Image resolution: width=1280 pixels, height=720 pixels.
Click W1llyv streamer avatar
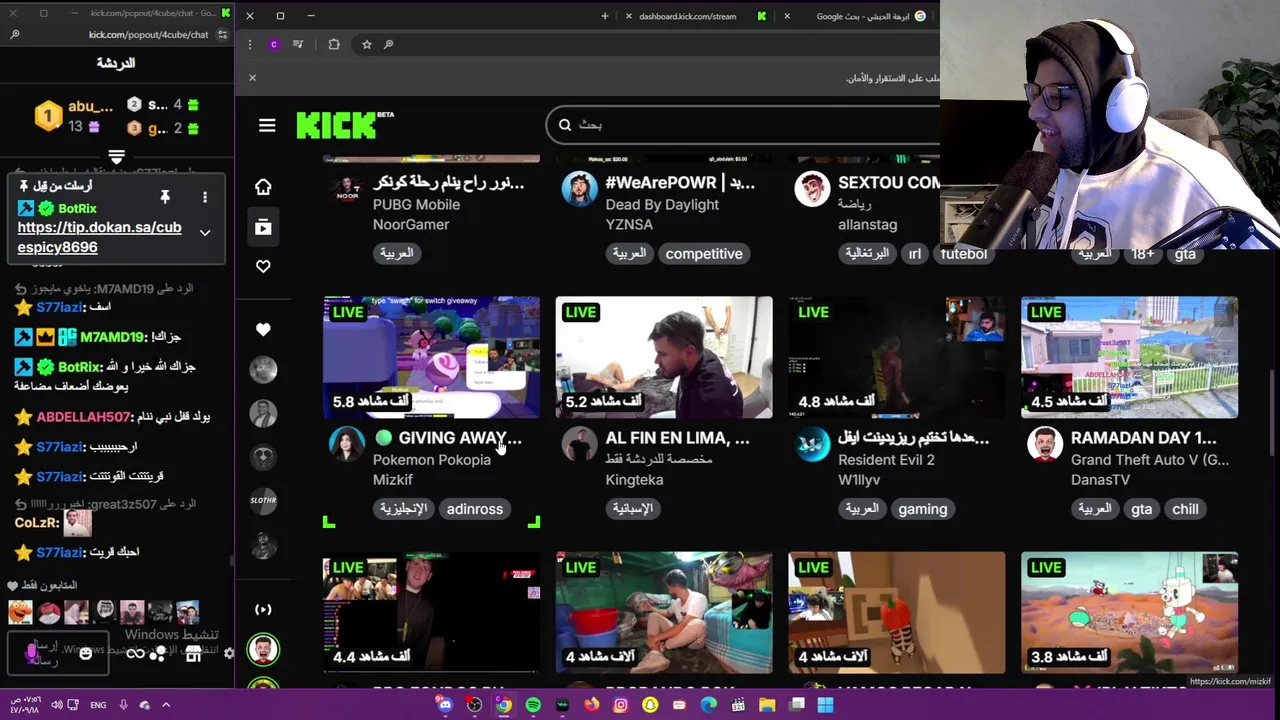point(812,444)
